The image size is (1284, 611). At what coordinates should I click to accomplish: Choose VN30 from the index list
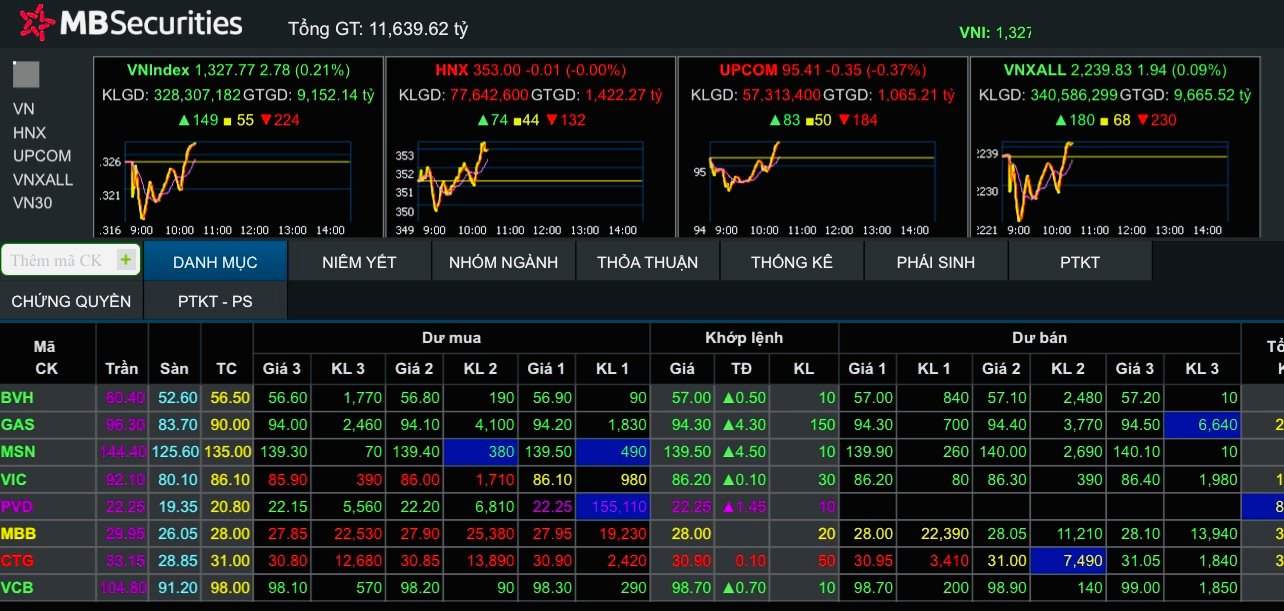[33, 203]
